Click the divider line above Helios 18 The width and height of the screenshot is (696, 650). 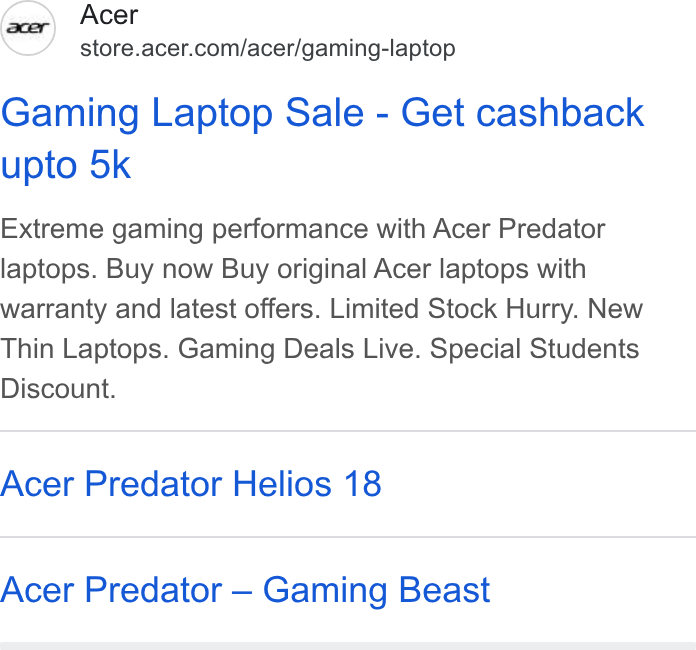point(348,431)
